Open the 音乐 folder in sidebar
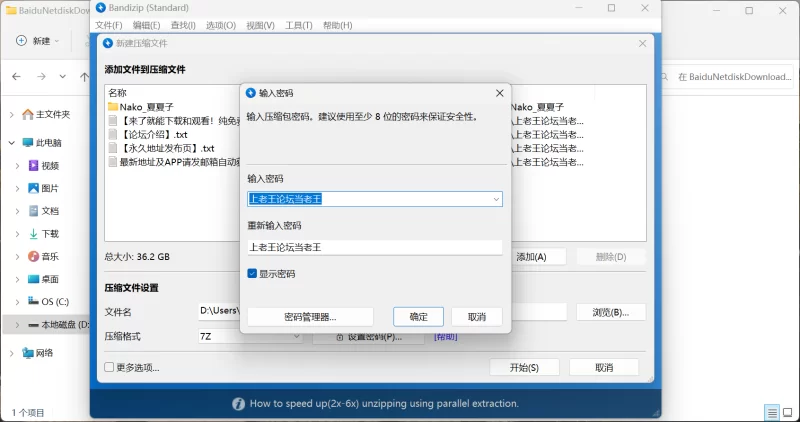 coord(44,256)
